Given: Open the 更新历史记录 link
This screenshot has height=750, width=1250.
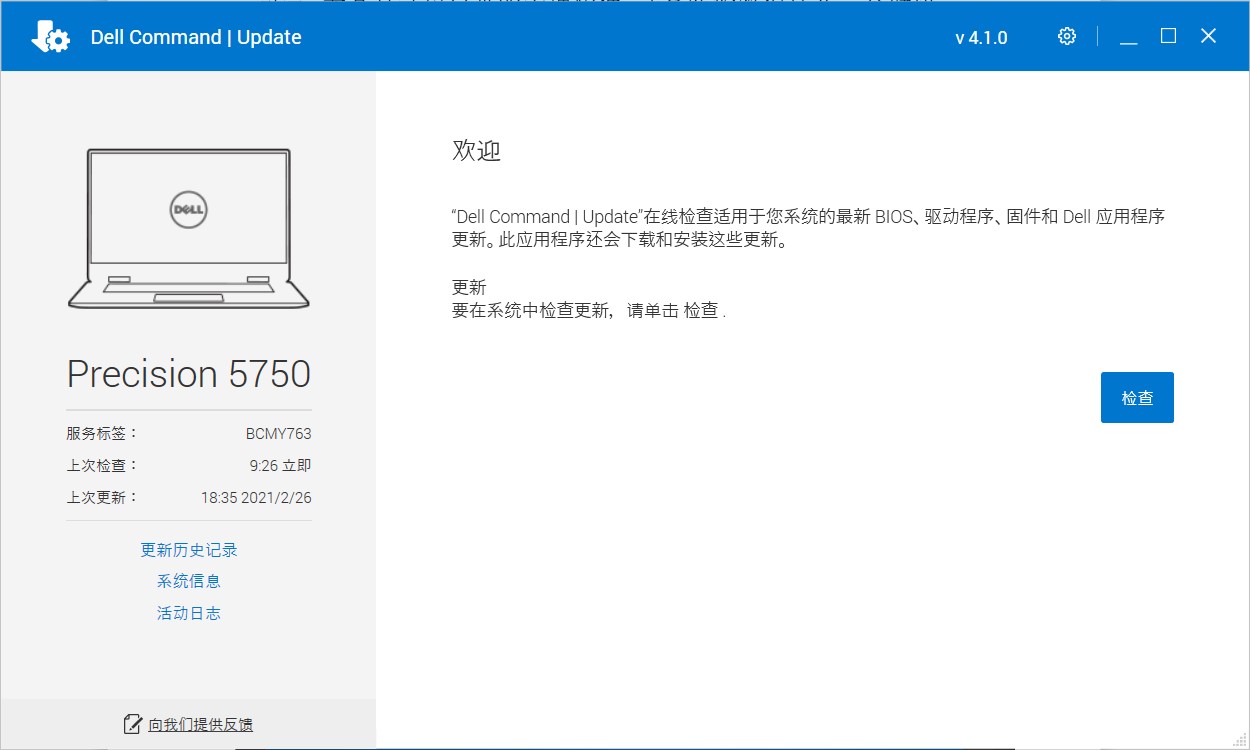Looking at the screenshot, I should click(x=189, y=550).
